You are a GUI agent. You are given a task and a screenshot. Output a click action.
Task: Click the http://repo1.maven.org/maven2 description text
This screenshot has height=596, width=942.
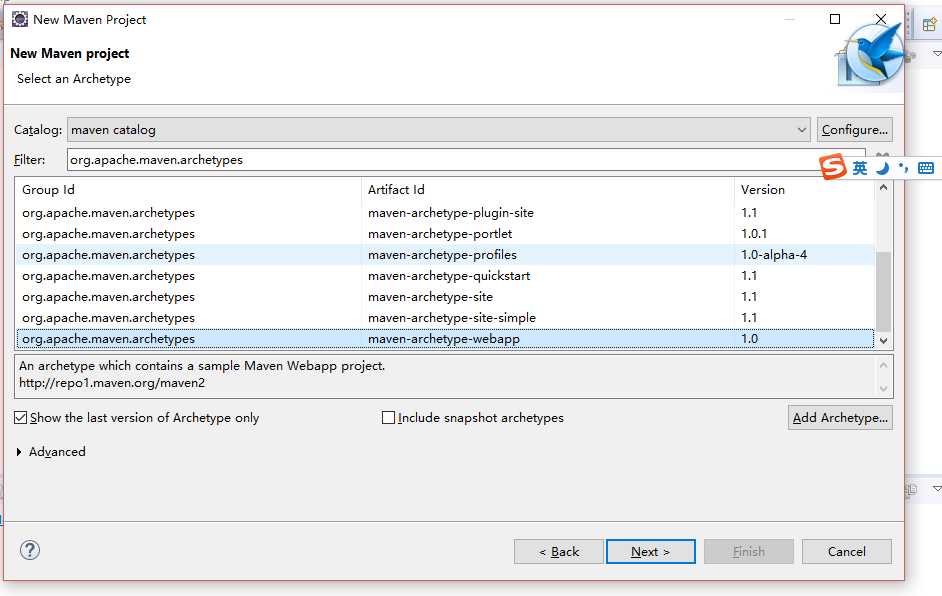click(112, 383)
